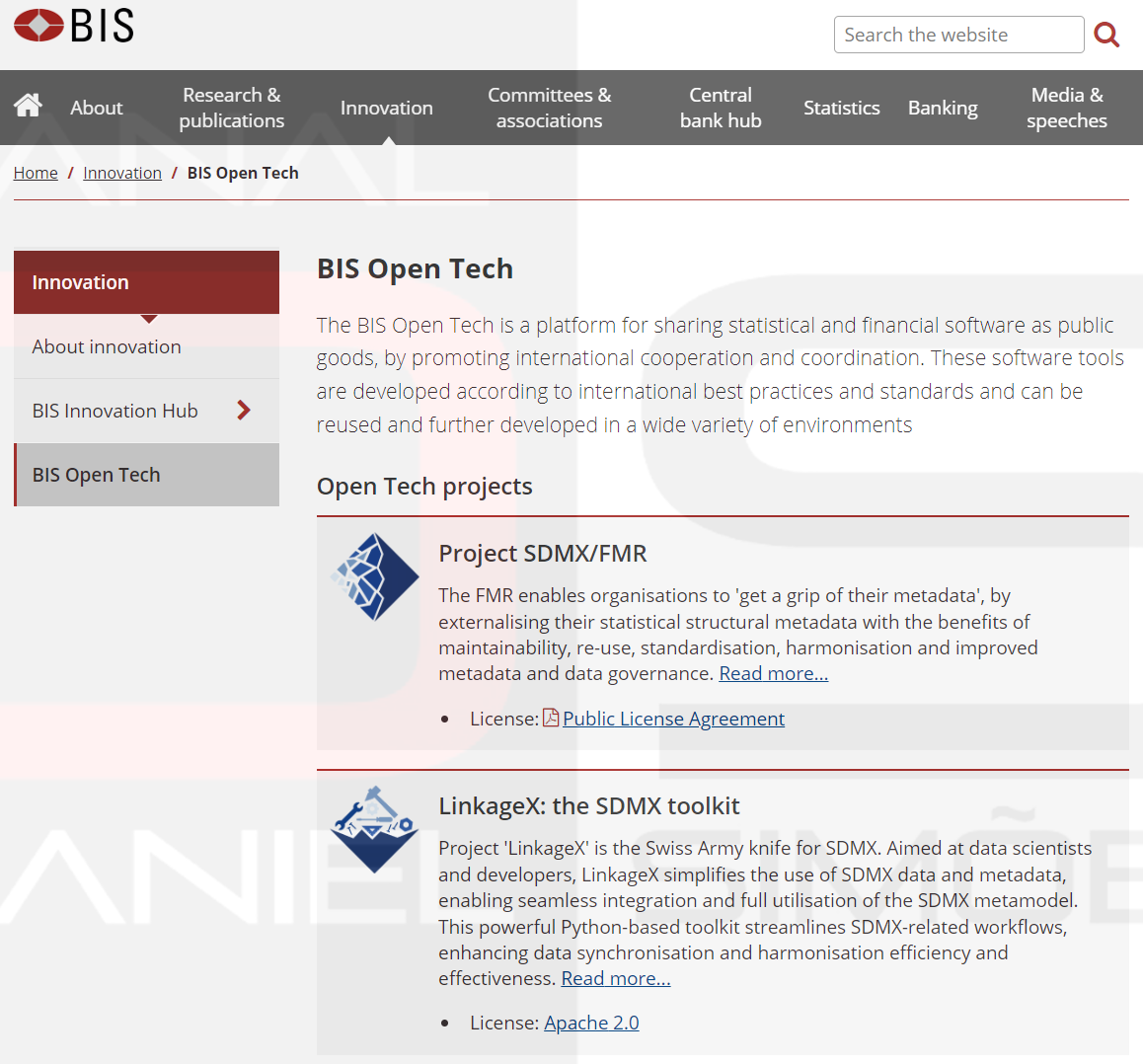Follow the Innovation breadcrumb link
1143x1064 pixels.
pos(122,173)
